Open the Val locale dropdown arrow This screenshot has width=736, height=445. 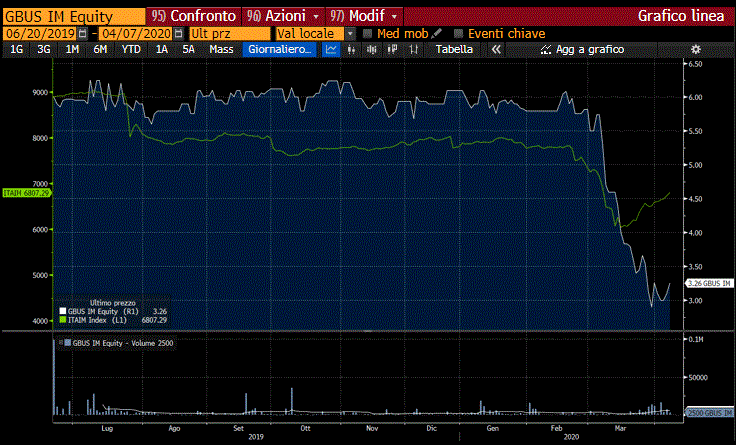pos(350,34)
